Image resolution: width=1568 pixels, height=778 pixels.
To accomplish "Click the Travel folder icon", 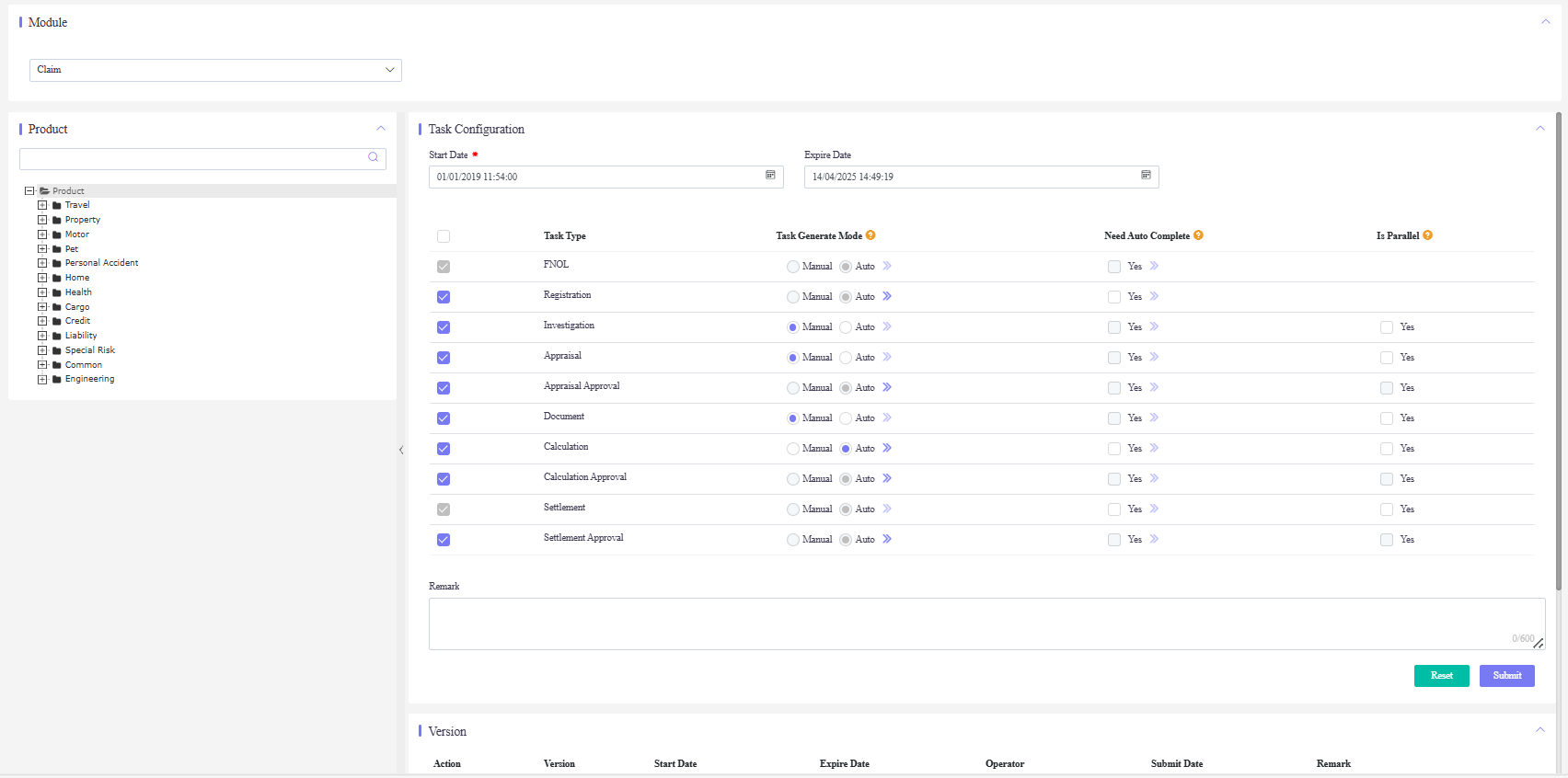I will 57,205.
